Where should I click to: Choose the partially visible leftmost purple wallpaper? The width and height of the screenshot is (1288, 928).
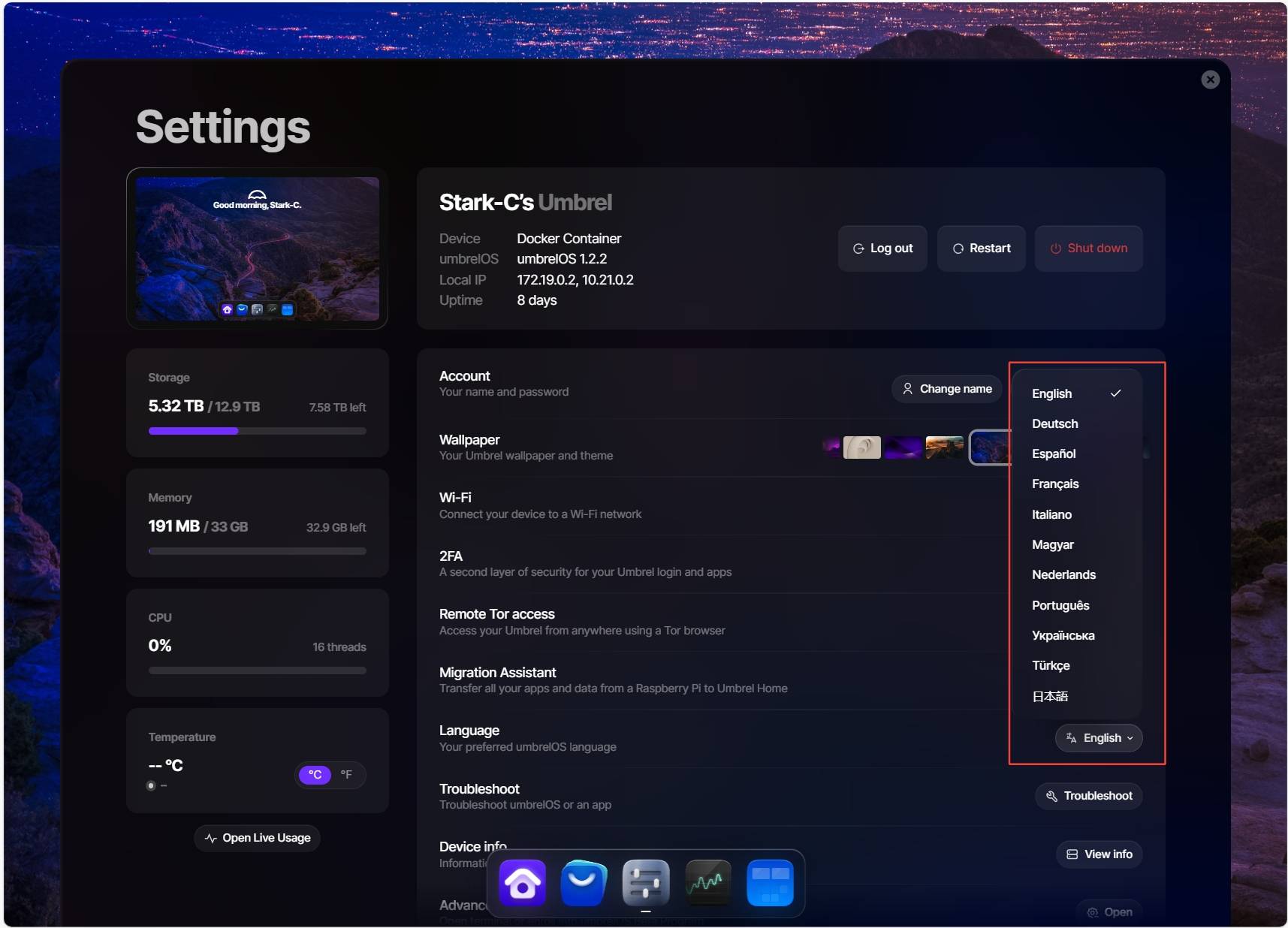click(x=831, y=447)
